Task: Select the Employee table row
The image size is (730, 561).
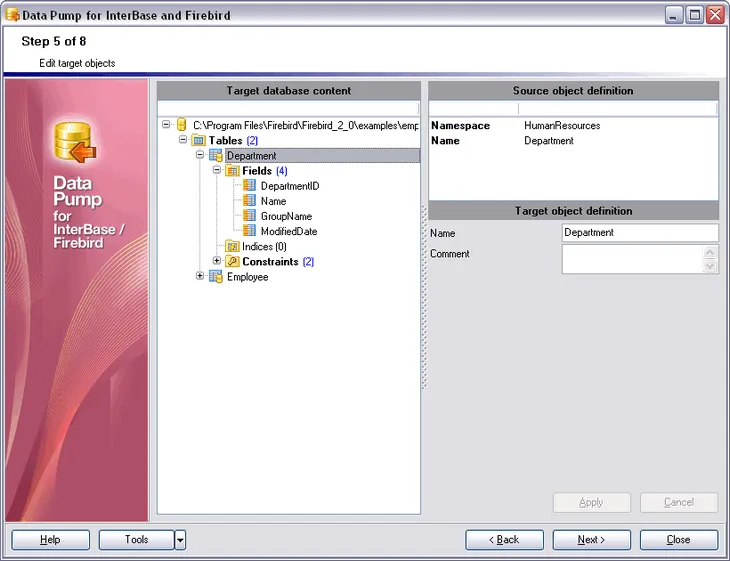Action: point(247,277)
